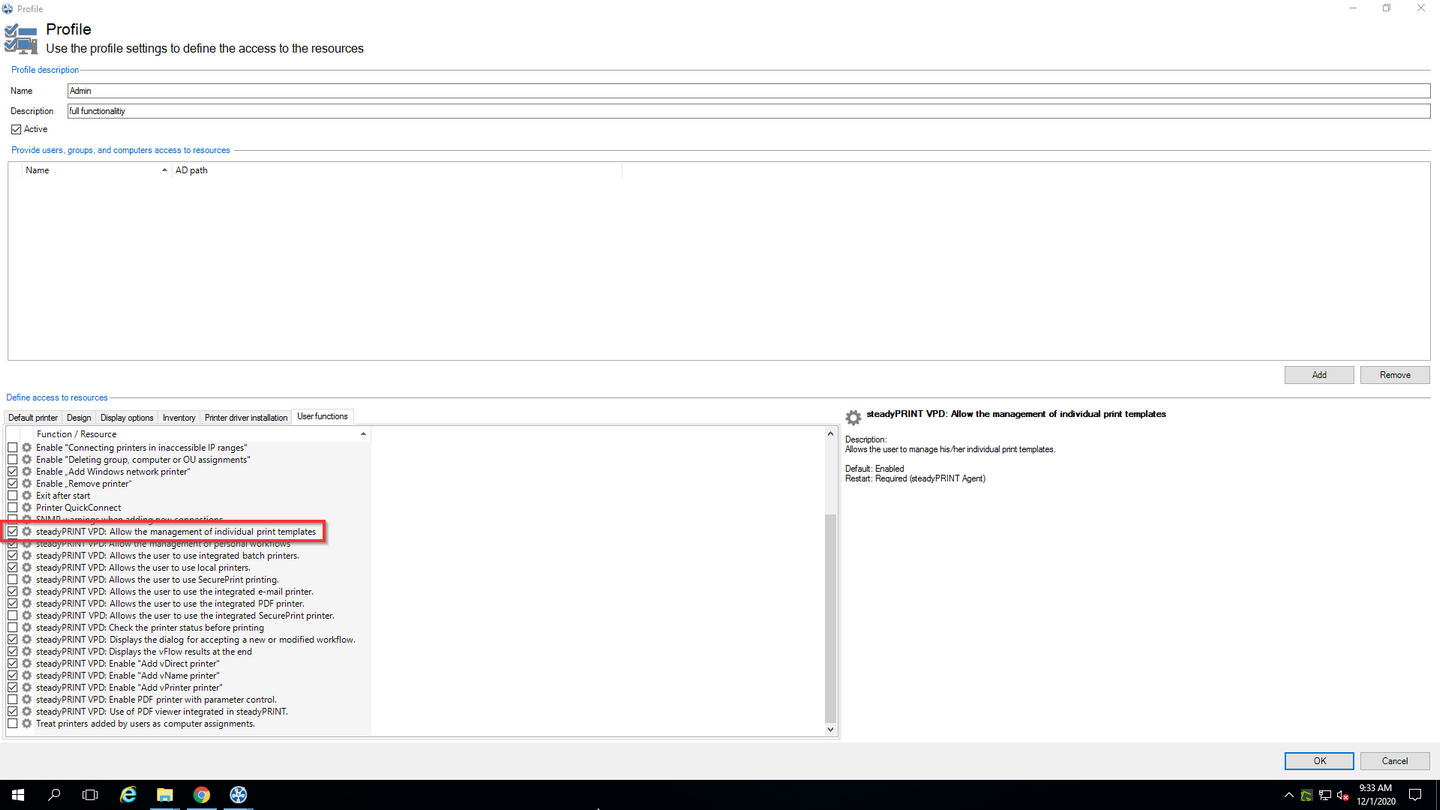Click the Add button
The height and width of the screenshot is (810, 1440).
click(1319, 375)
